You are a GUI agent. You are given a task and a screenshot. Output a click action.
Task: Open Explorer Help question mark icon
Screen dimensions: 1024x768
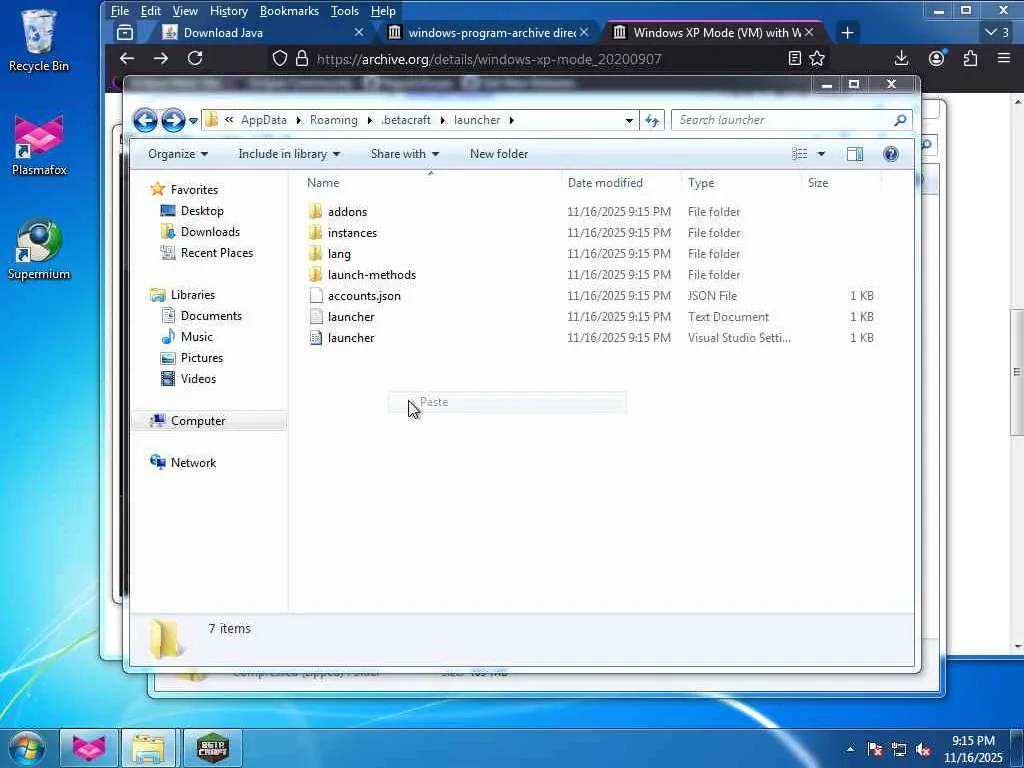pyautogui.click(x=891, y=154)
